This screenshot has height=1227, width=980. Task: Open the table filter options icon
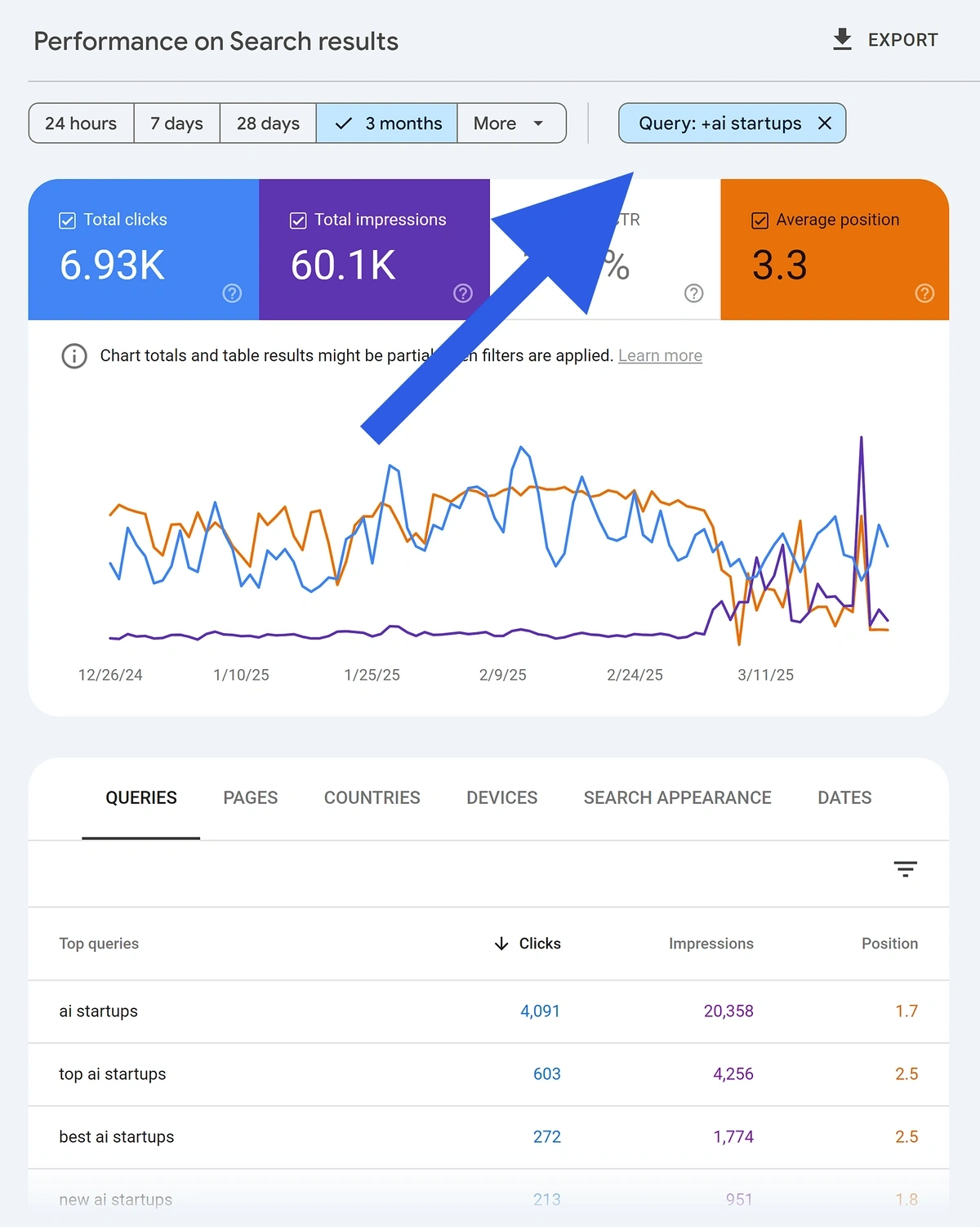click(x=904, y=869)
